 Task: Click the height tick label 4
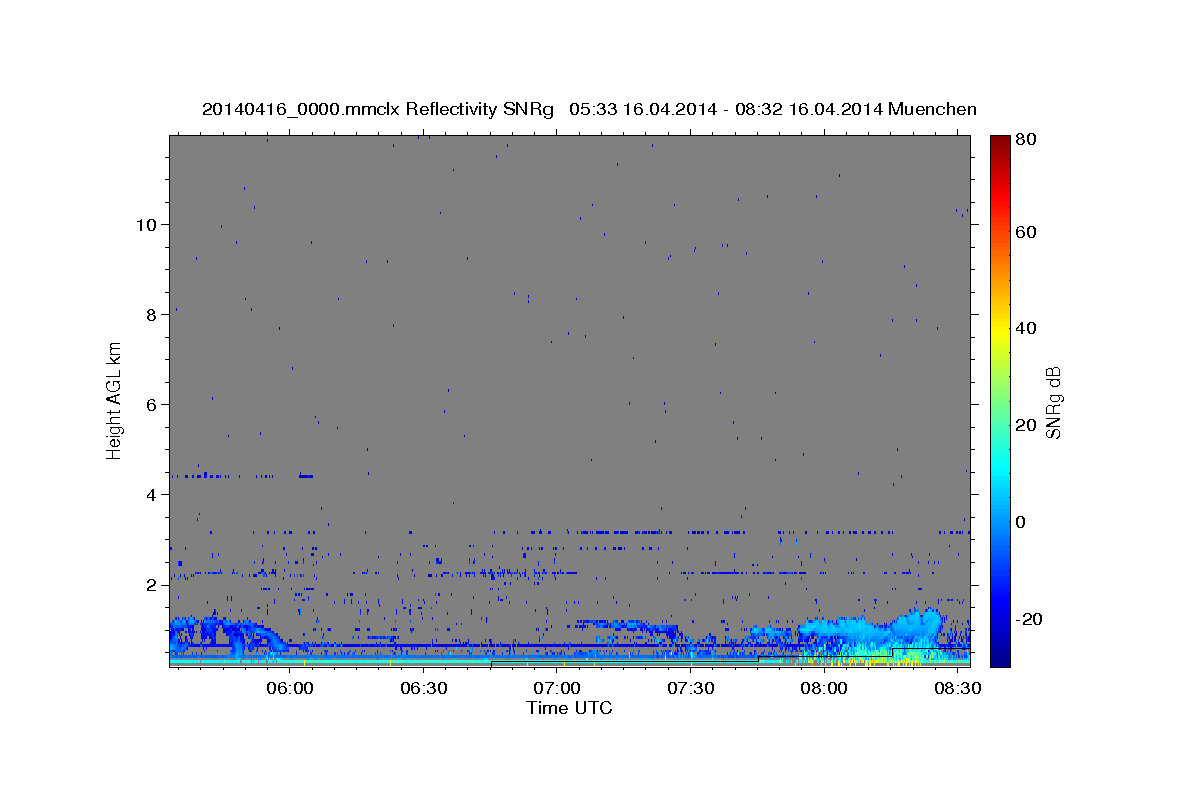tap(151, 494)
